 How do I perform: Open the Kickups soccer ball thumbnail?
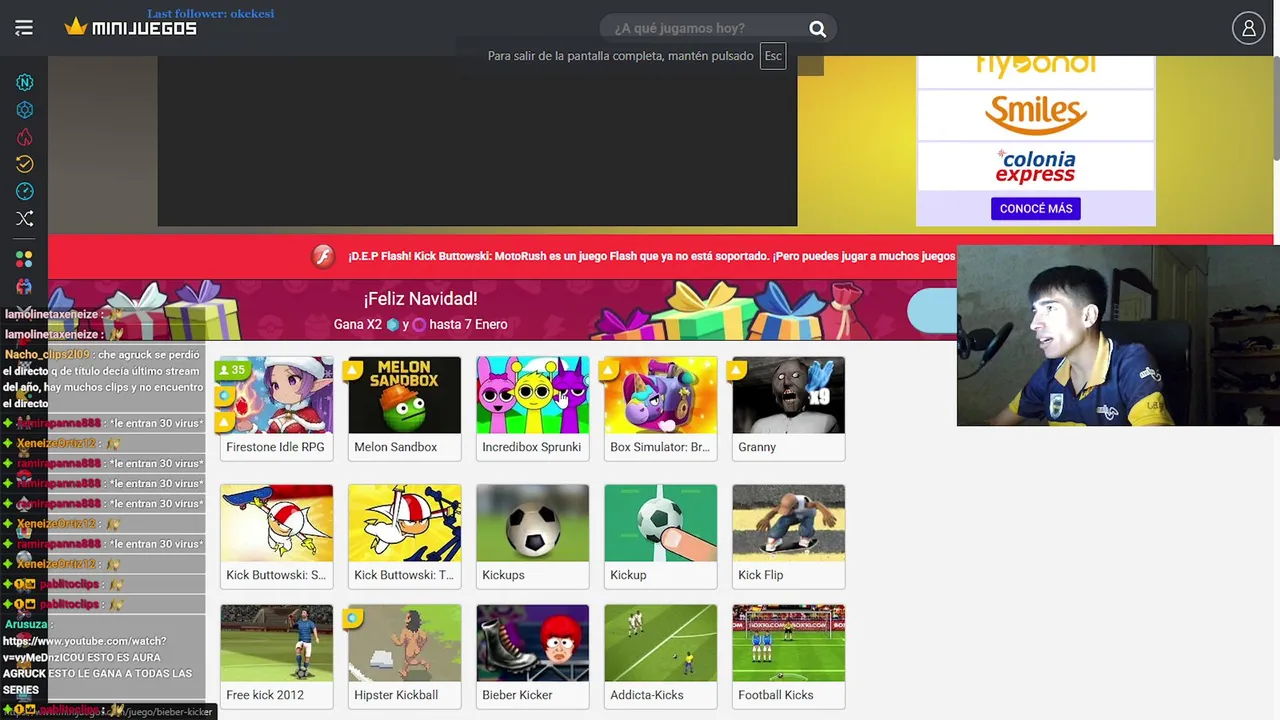(x=533, y=523)
